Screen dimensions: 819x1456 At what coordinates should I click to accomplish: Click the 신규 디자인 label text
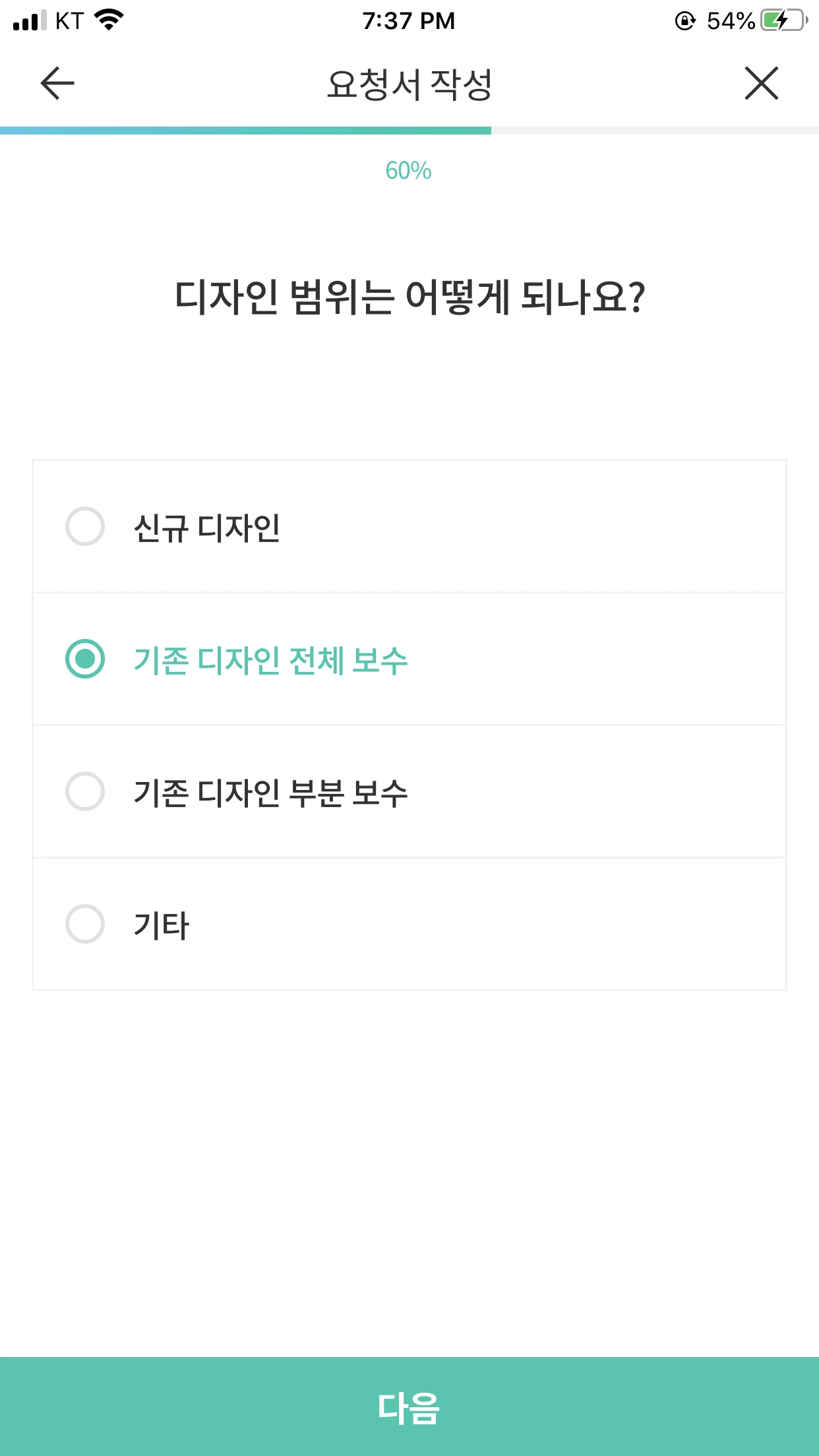coord(207,528)
